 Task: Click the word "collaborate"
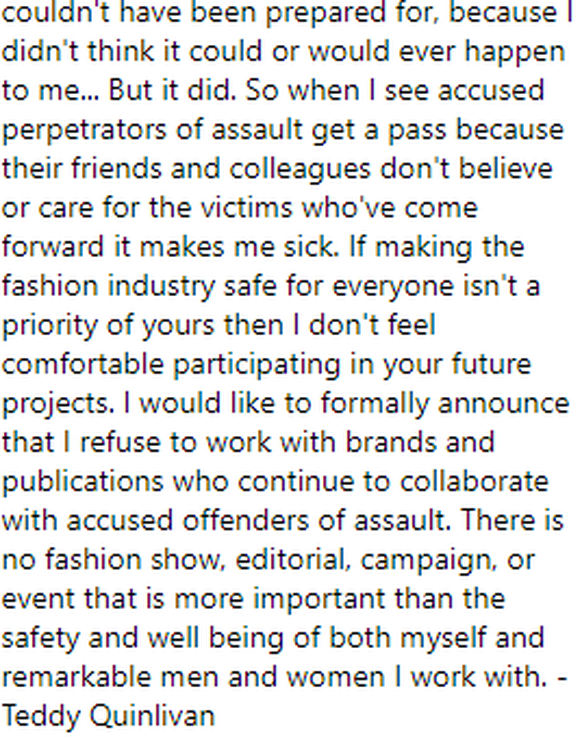pos(474,482)
